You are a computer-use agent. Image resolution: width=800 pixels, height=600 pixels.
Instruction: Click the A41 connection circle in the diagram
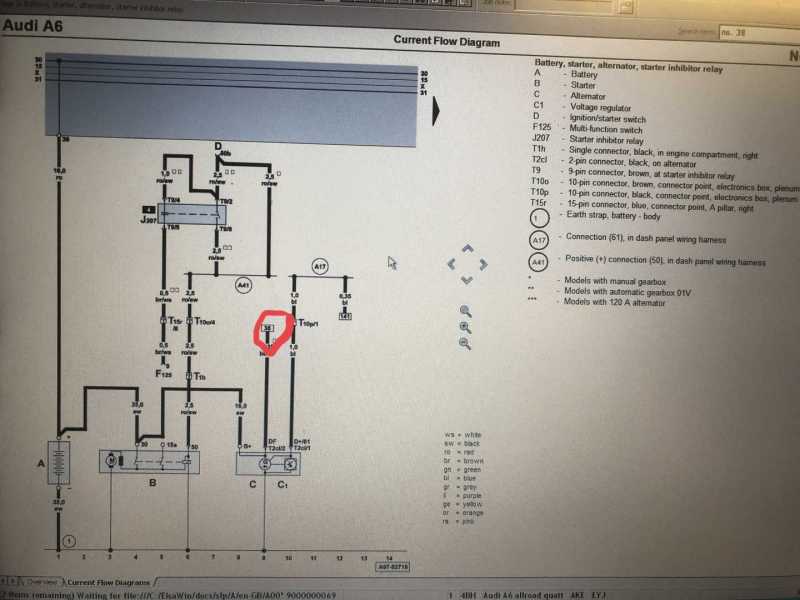[243, 286]
